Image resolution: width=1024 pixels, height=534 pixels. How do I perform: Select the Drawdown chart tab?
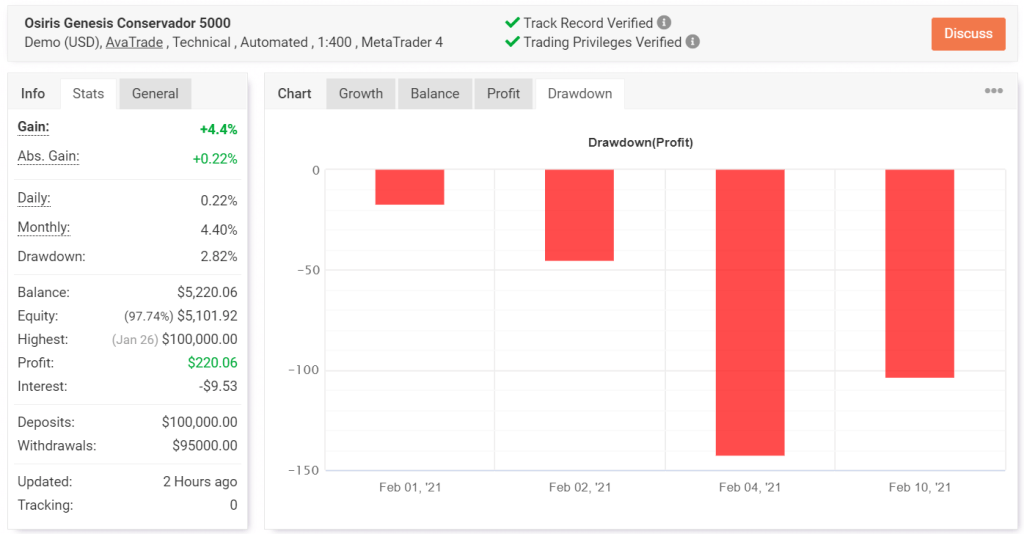coord(580,93)
